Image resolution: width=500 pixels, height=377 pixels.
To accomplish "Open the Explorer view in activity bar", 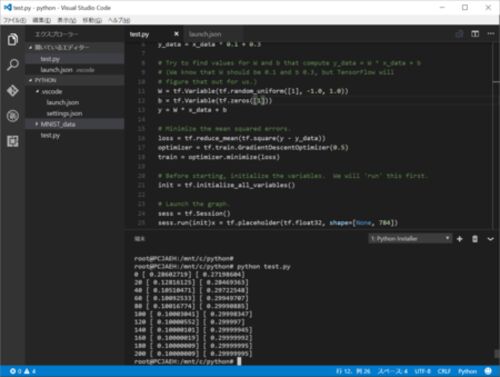I will tap(13, 40).
